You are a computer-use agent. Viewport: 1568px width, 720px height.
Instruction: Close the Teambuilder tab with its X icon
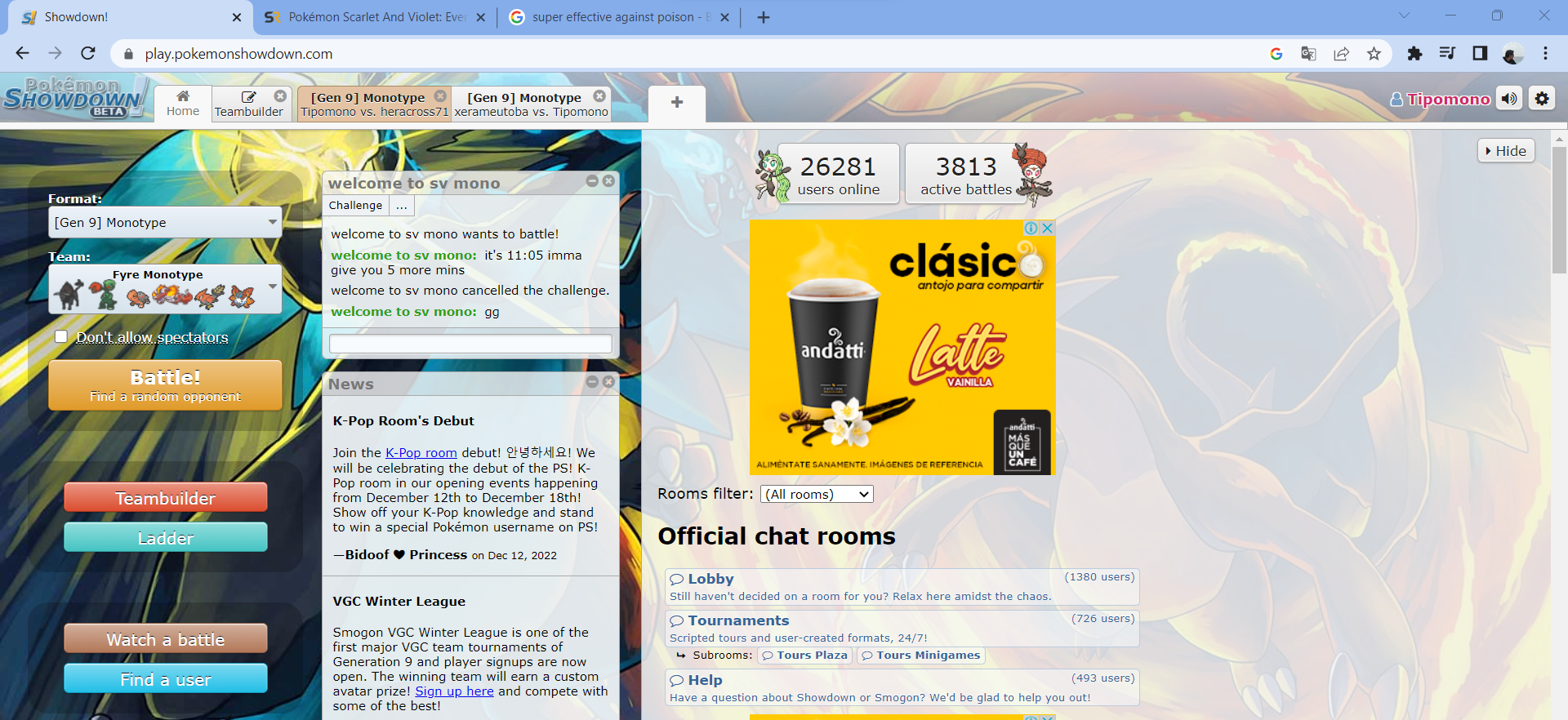[280, 96]
